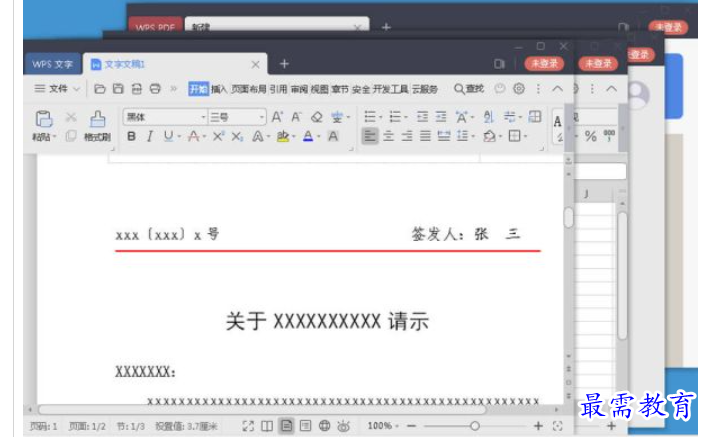
Task: Click the fullscreen icon in status bar
Action: coord(248,426)
